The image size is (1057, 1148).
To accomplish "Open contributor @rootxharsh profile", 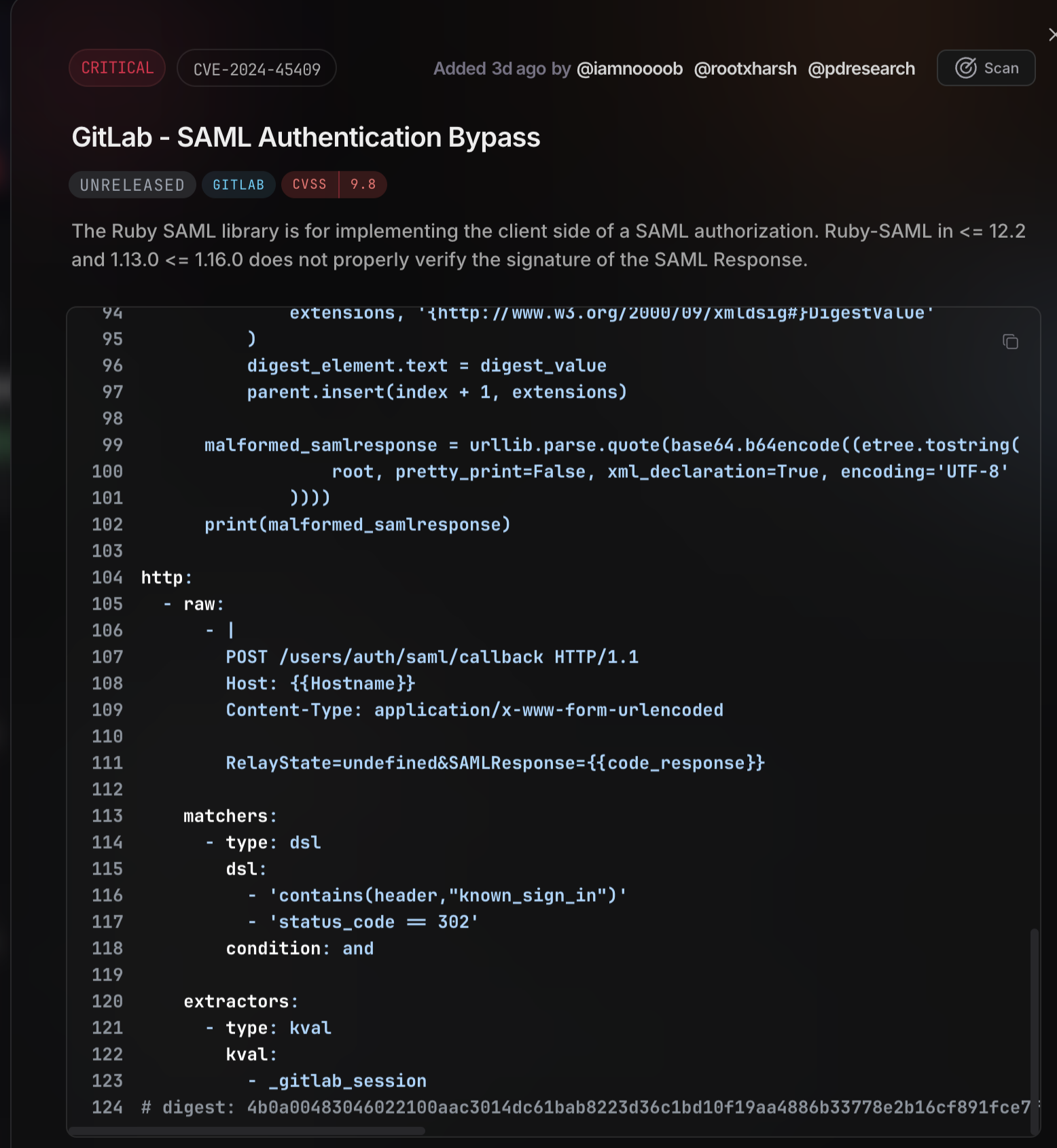I will (745, 69).
